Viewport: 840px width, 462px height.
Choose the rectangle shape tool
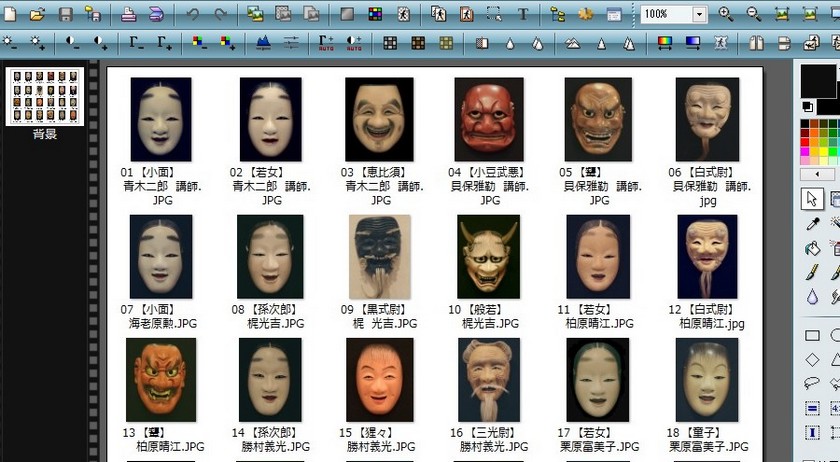click(813, 336)
